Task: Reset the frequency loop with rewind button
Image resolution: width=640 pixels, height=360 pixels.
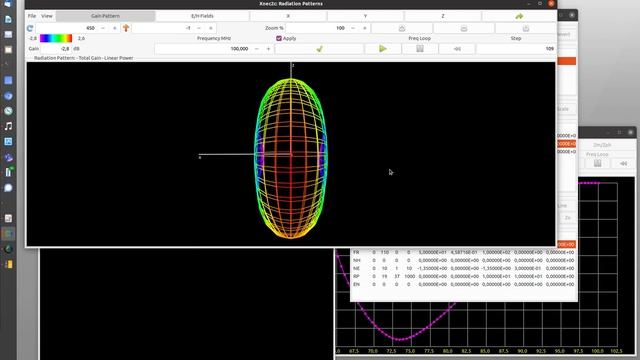Action: coord(457,49)
